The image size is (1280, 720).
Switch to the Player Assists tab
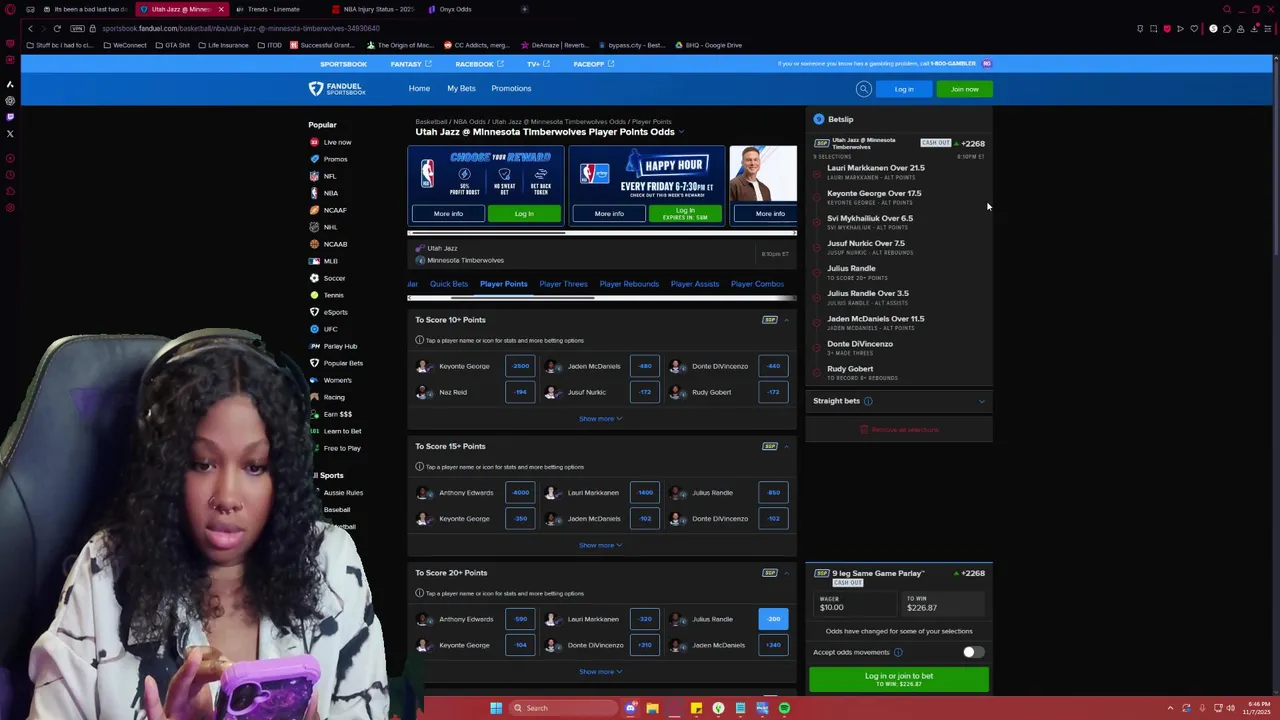click(695, 284)
